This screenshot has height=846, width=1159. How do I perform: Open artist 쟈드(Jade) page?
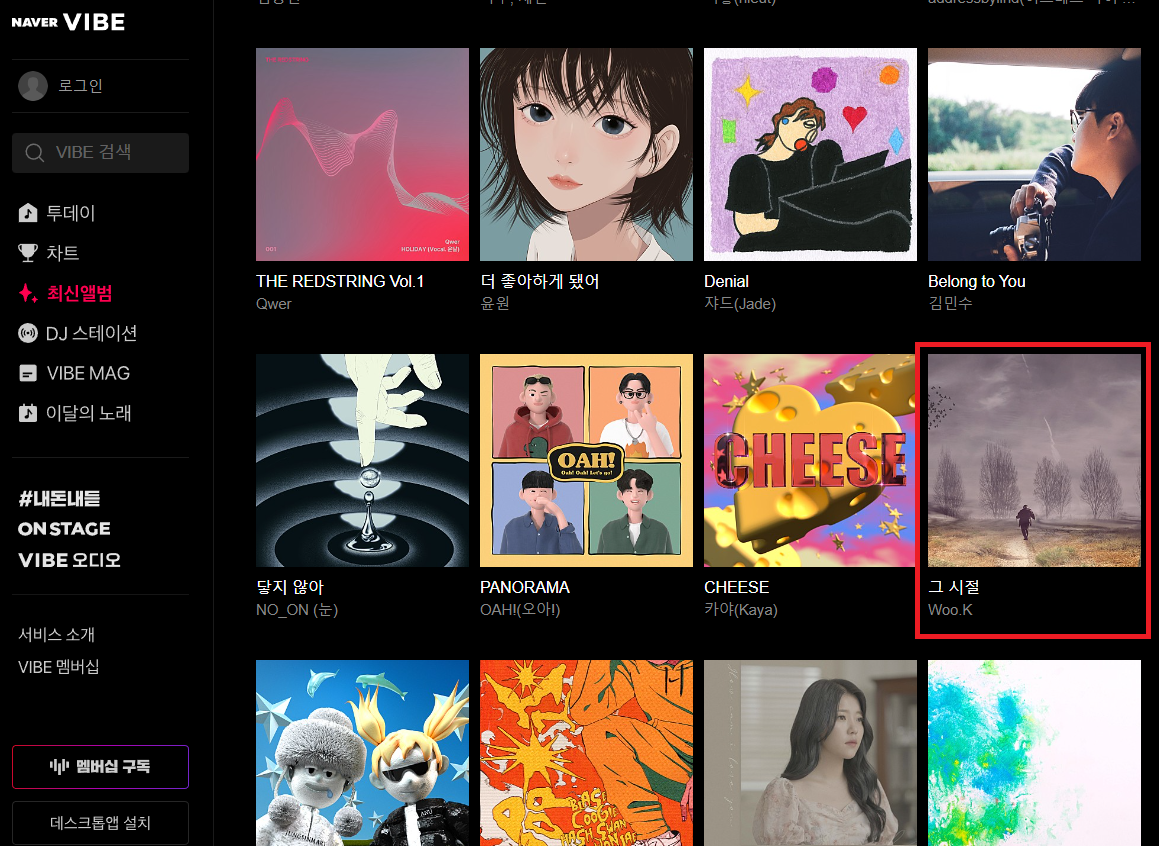[740, 304]
